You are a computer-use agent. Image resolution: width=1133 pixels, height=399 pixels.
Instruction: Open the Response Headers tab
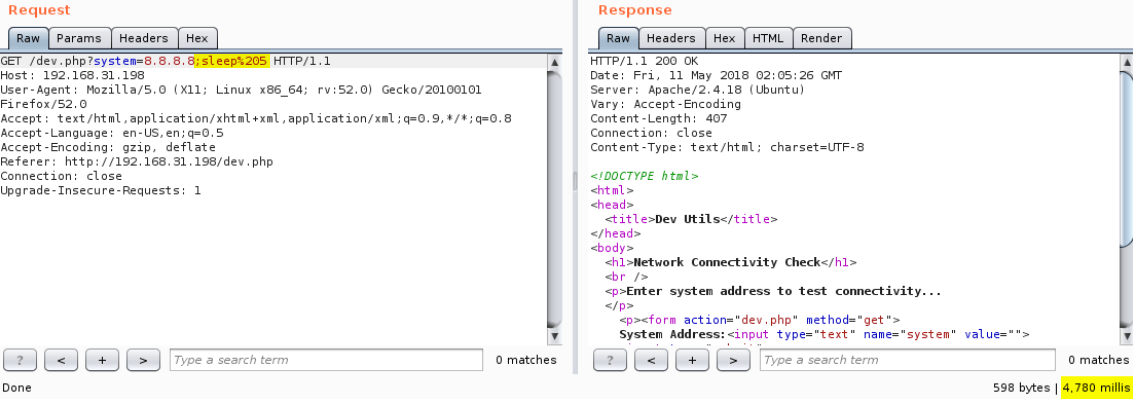[671, 38]
